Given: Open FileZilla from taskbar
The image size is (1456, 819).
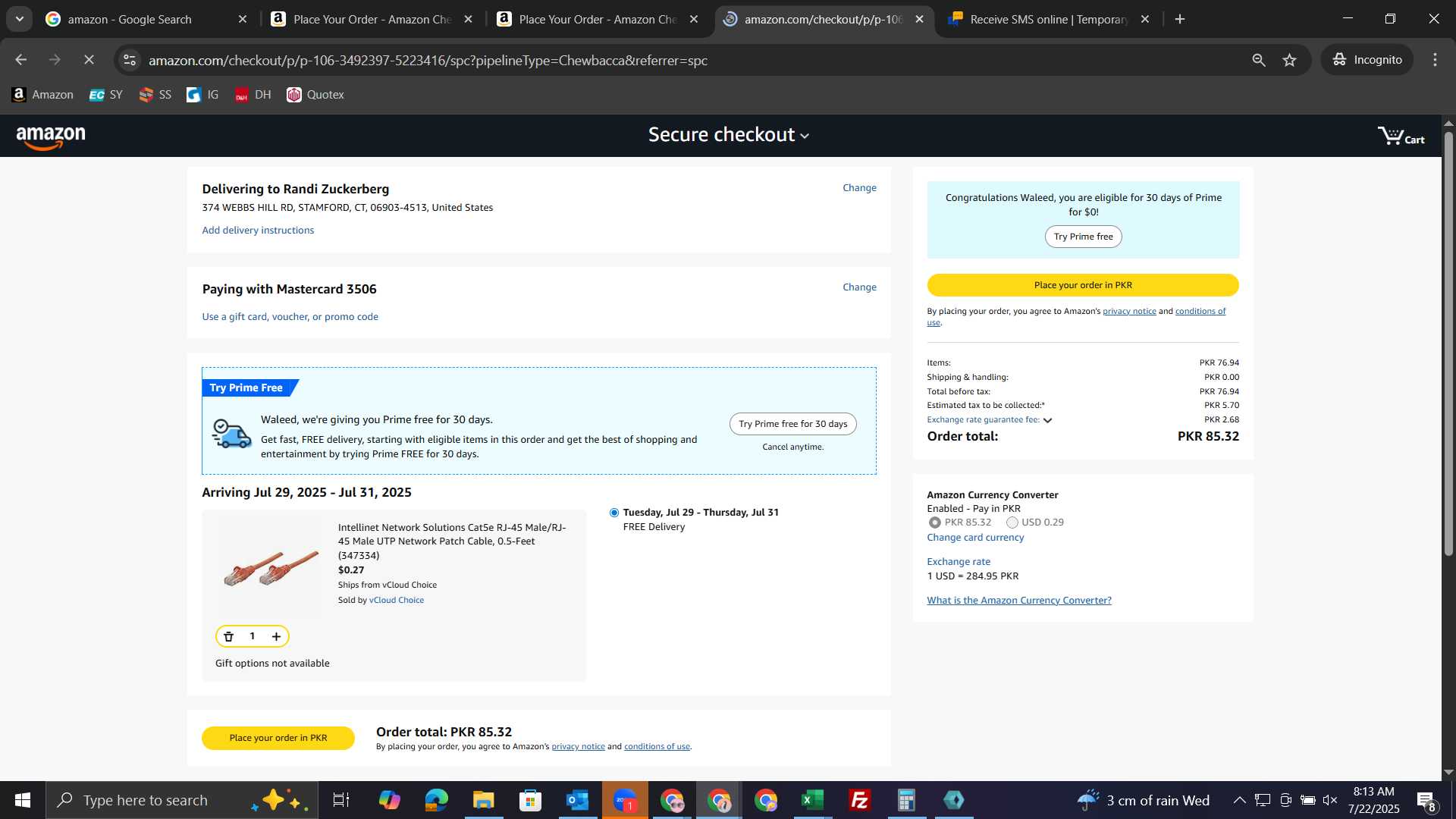Looking at the screenshot, I should click(x=859, y=800).
